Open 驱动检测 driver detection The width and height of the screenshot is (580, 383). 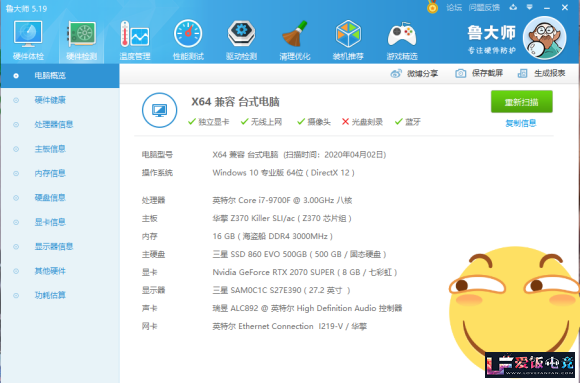click(242, 40)
